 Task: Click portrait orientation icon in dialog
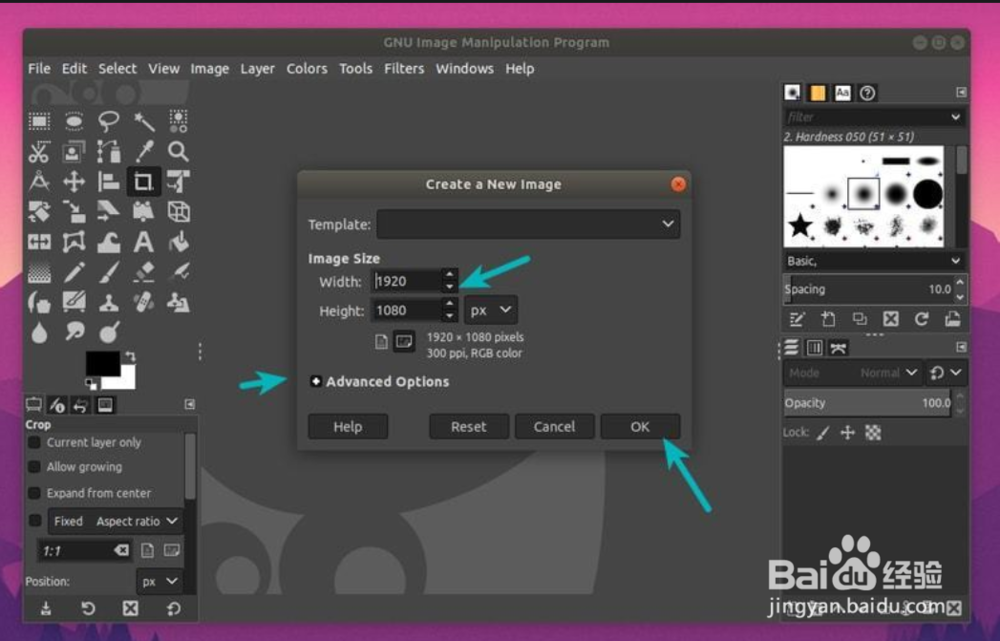click(x=381, y=342)
